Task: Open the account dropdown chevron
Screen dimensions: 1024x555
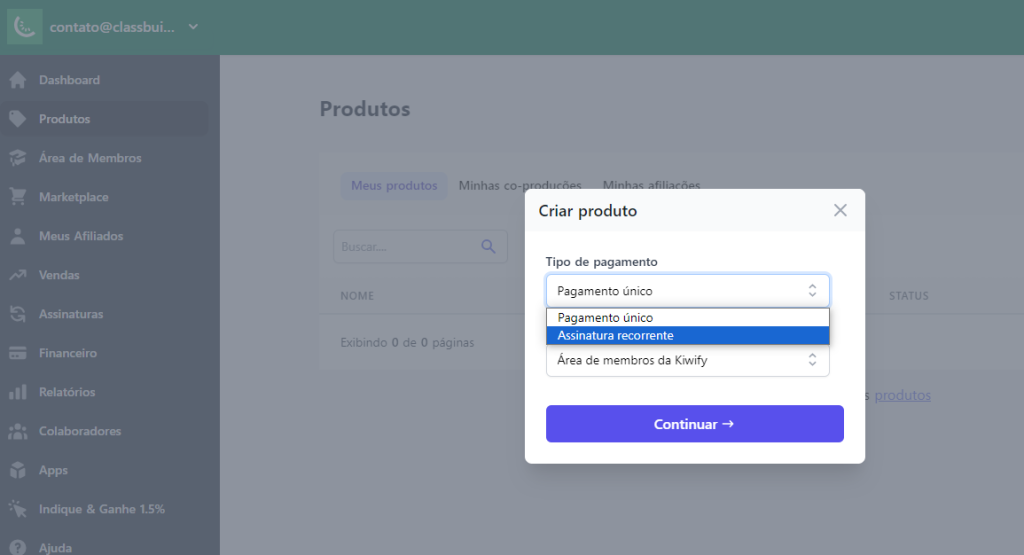Action: (x=193, y=27)
